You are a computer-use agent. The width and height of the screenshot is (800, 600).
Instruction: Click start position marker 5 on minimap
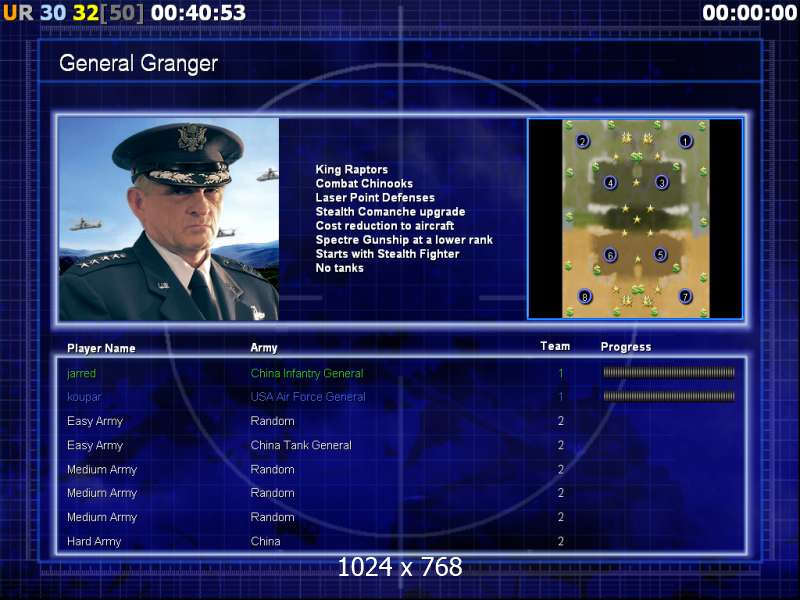coord(660,254)
